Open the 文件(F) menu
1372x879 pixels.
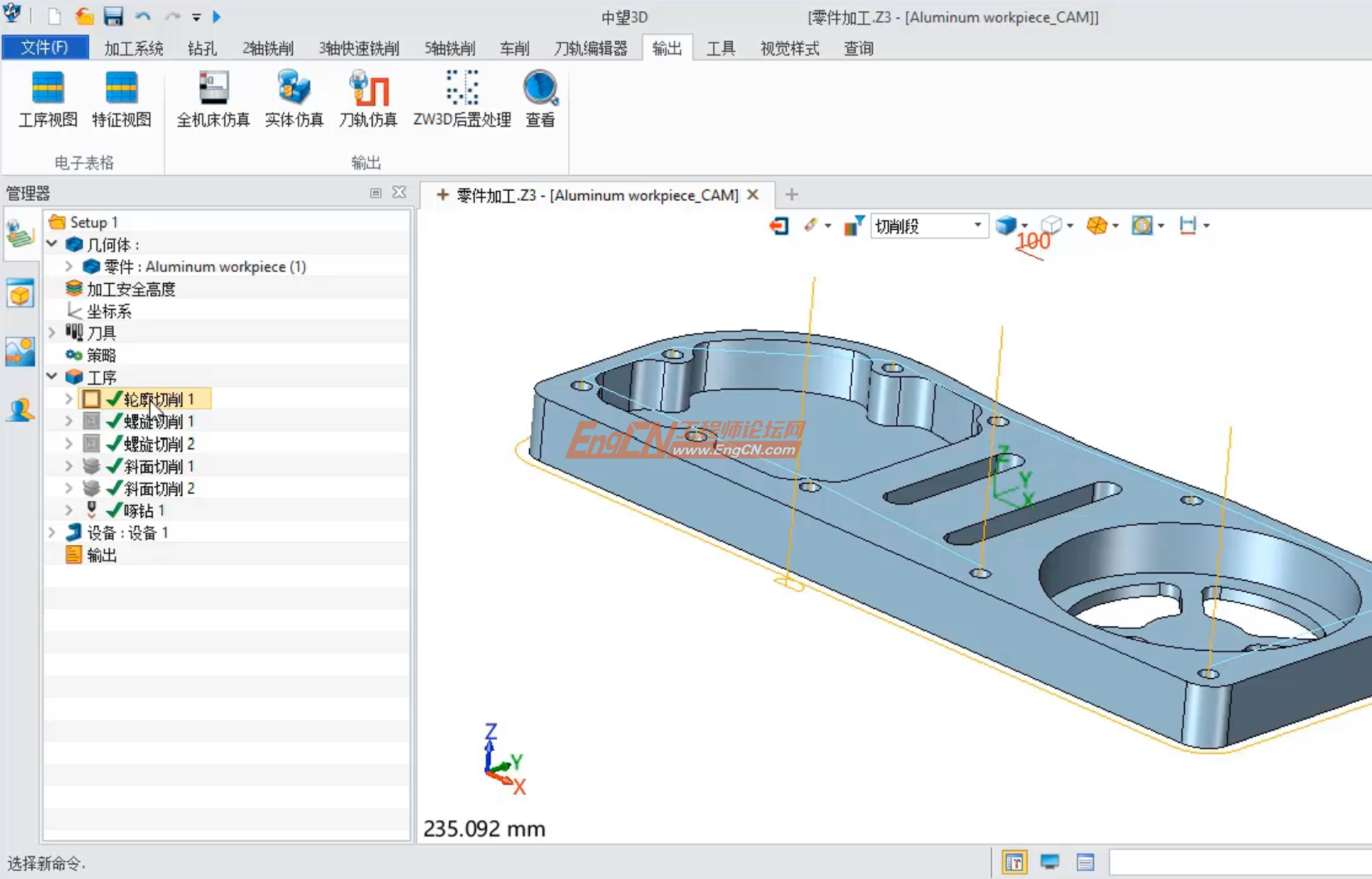coord(44,48)
